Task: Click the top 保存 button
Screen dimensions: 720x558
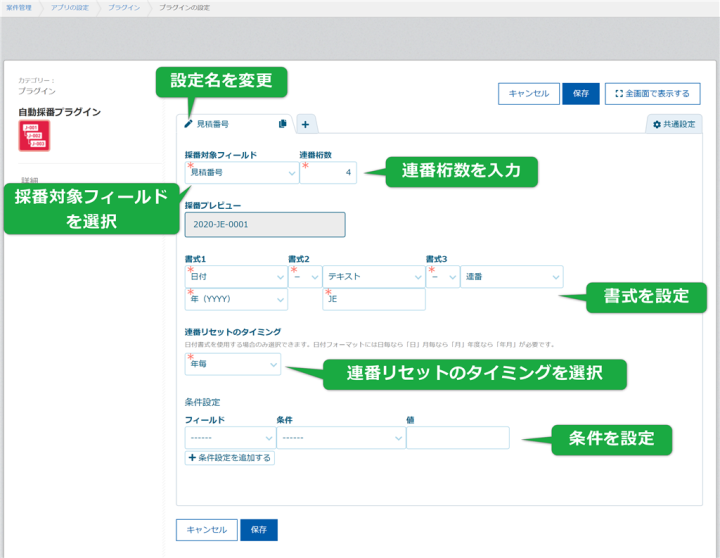Action: point(580,94)
